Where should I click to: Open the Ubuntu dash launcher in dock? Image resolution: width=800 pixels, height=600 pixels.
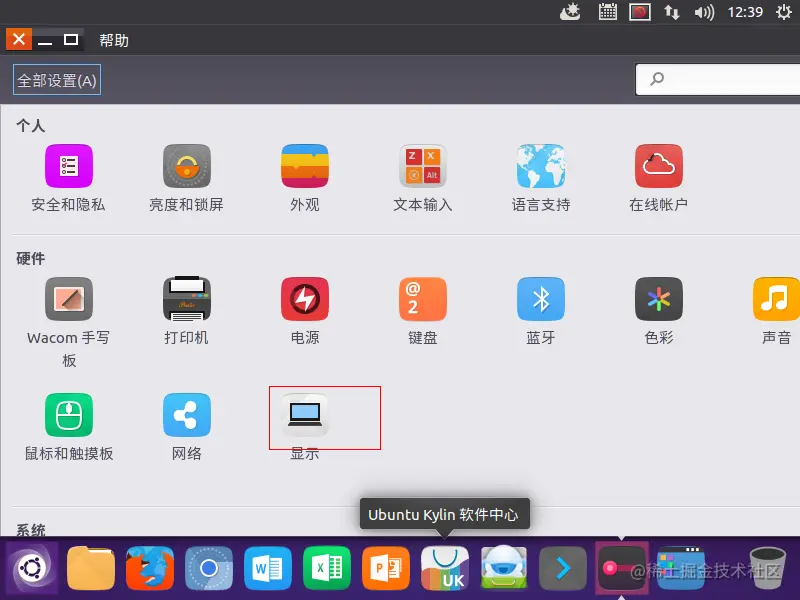click(x=32, y=568)
